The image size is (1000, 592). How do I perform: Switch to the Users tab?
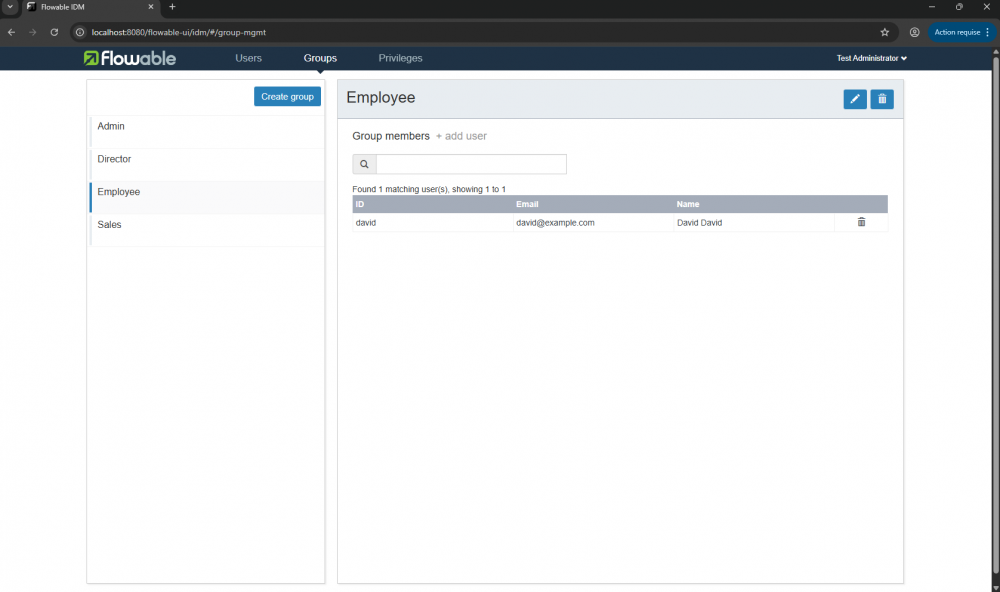coord(248,58)
